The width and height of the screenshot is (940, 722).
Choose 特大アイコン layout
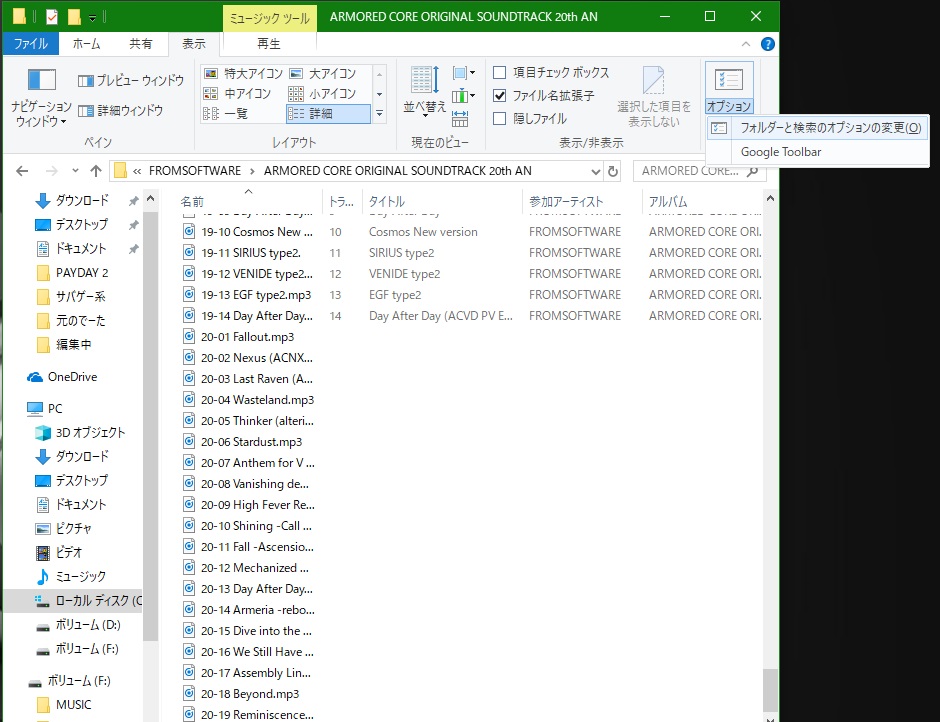click(x=243, y=74)
